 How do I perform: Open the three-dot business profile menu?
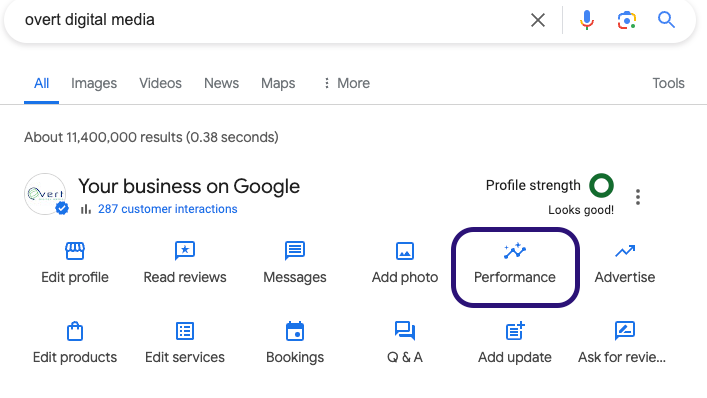click(638, 197)
